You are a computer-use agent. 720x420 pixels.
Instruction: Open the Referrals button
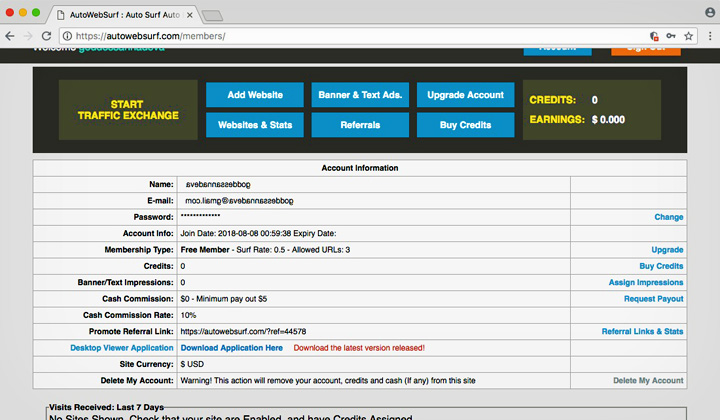360,125
